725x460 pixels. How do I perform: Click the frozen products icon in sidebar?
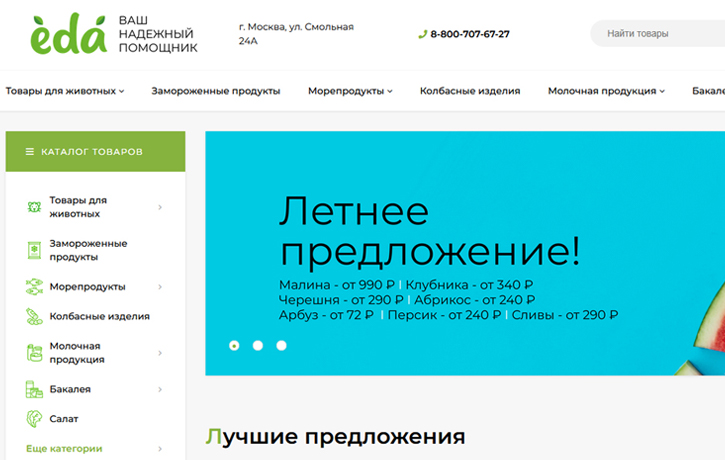click(x=34, y=250)
